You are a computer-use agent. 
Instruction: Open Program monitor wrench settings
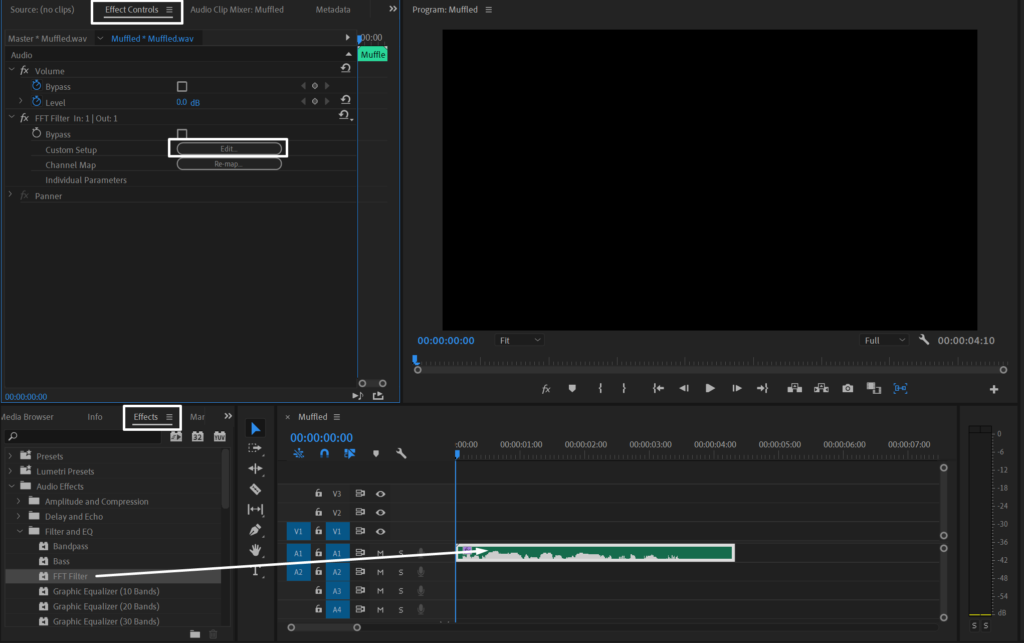click(x=923, y=340)
